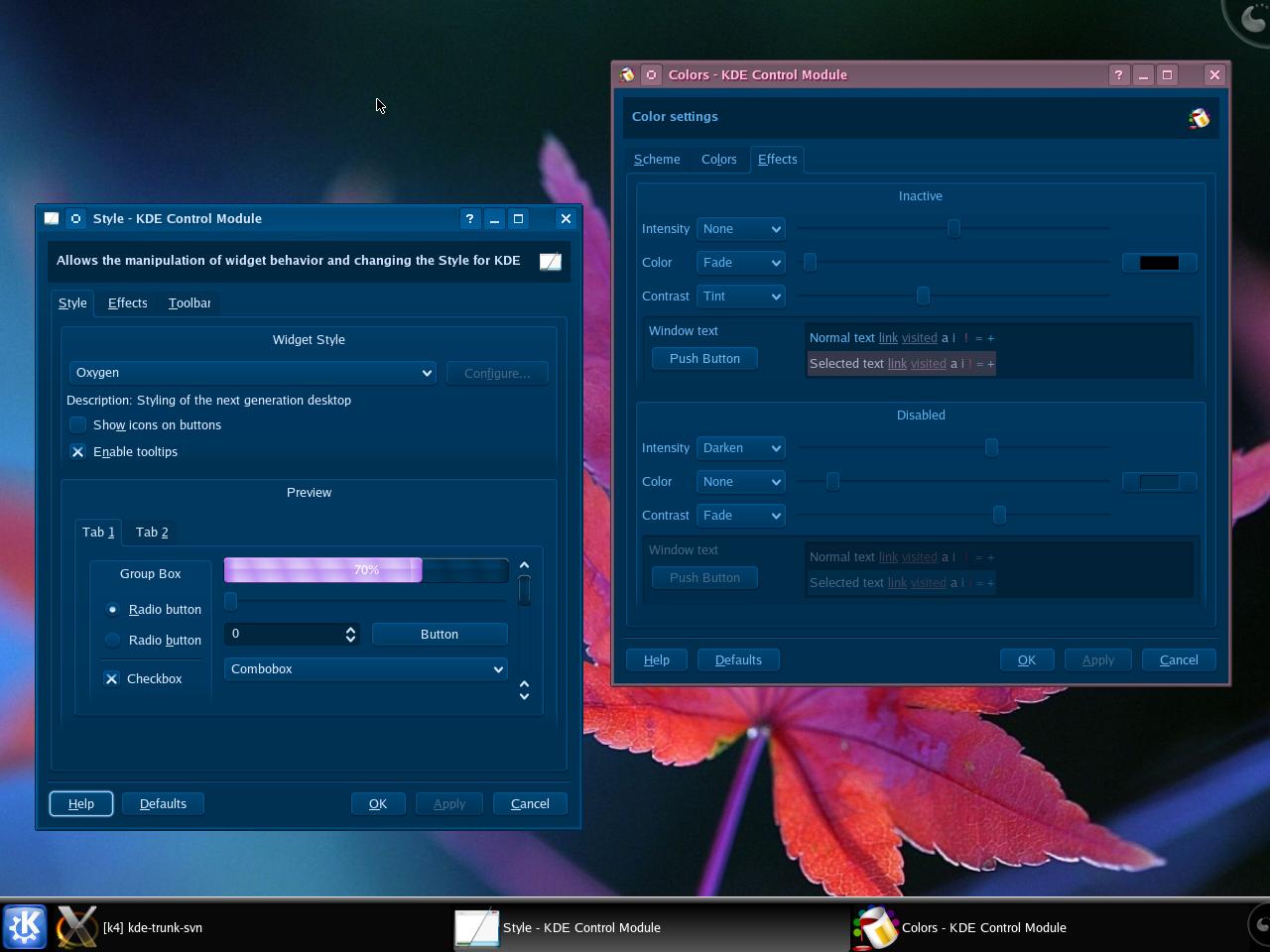The height and width of the screenshot is (952, 1270).
Task: Switch to the Scheme tab in Colors window
Action: 657,160
